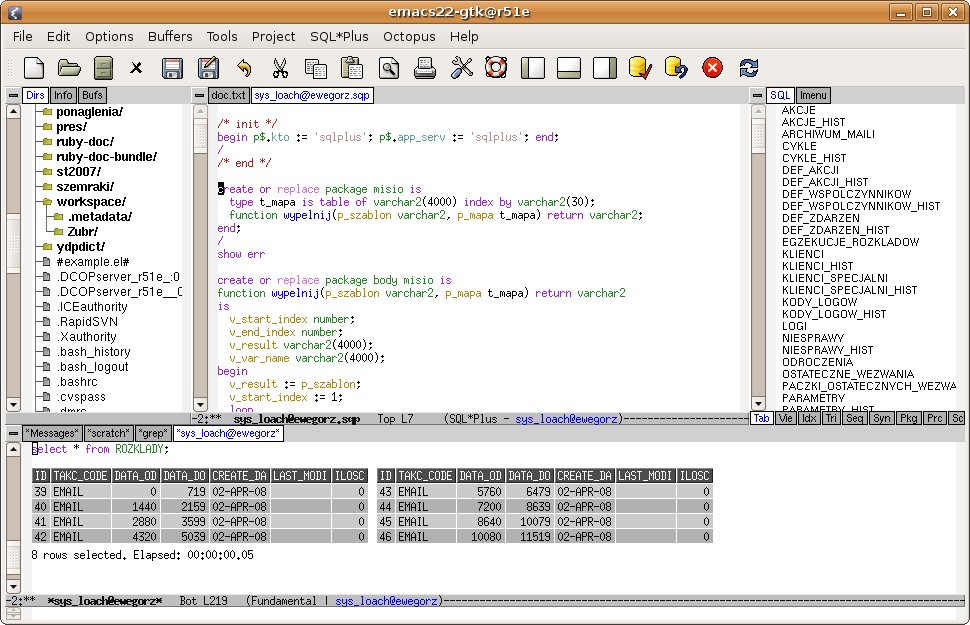Click the new file icon in toolbar
This screenshot has height=625, width=970.
(34, 68)
